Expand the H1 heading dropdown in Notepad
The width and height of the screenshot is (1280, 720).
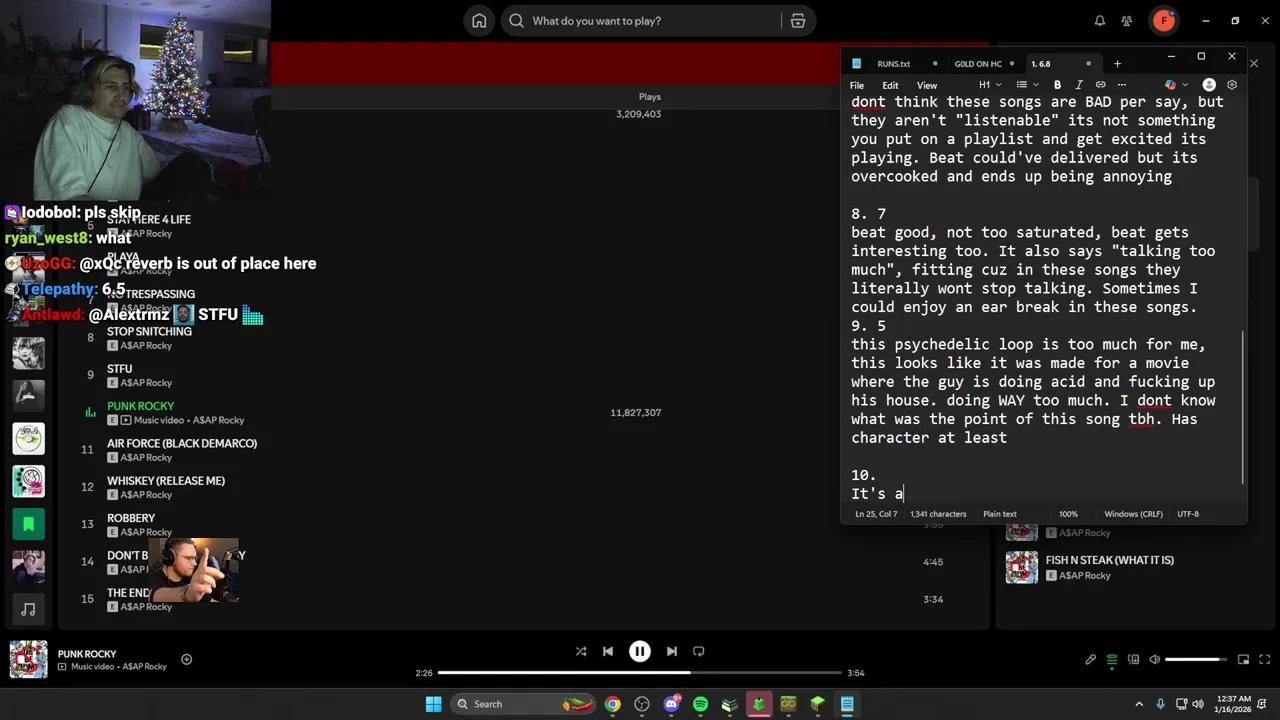pos(989,85)
